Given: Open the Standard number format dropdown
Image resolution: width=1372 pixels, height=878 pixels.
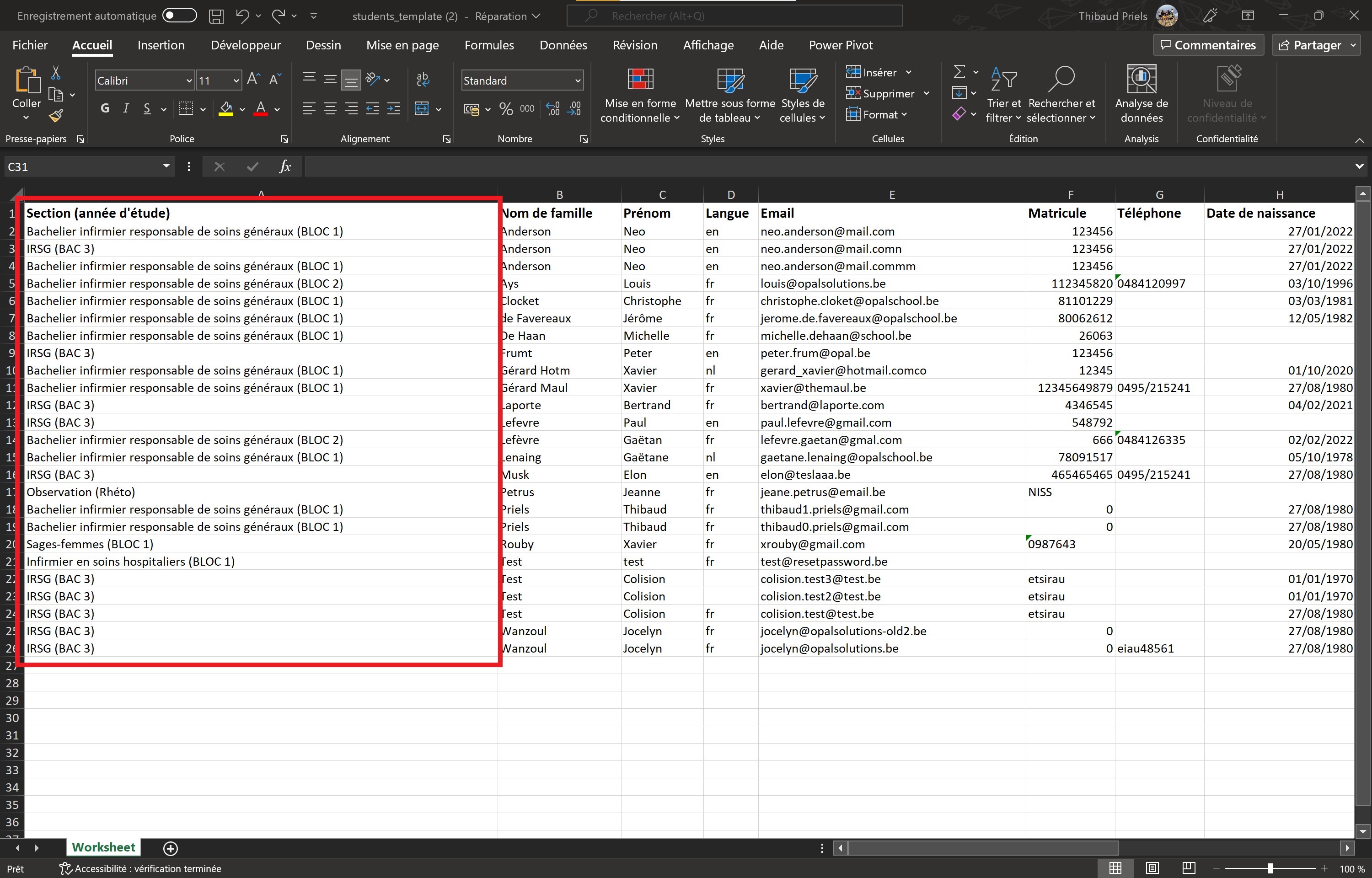Looking at the screenshot, I should [x=578, y=81].
